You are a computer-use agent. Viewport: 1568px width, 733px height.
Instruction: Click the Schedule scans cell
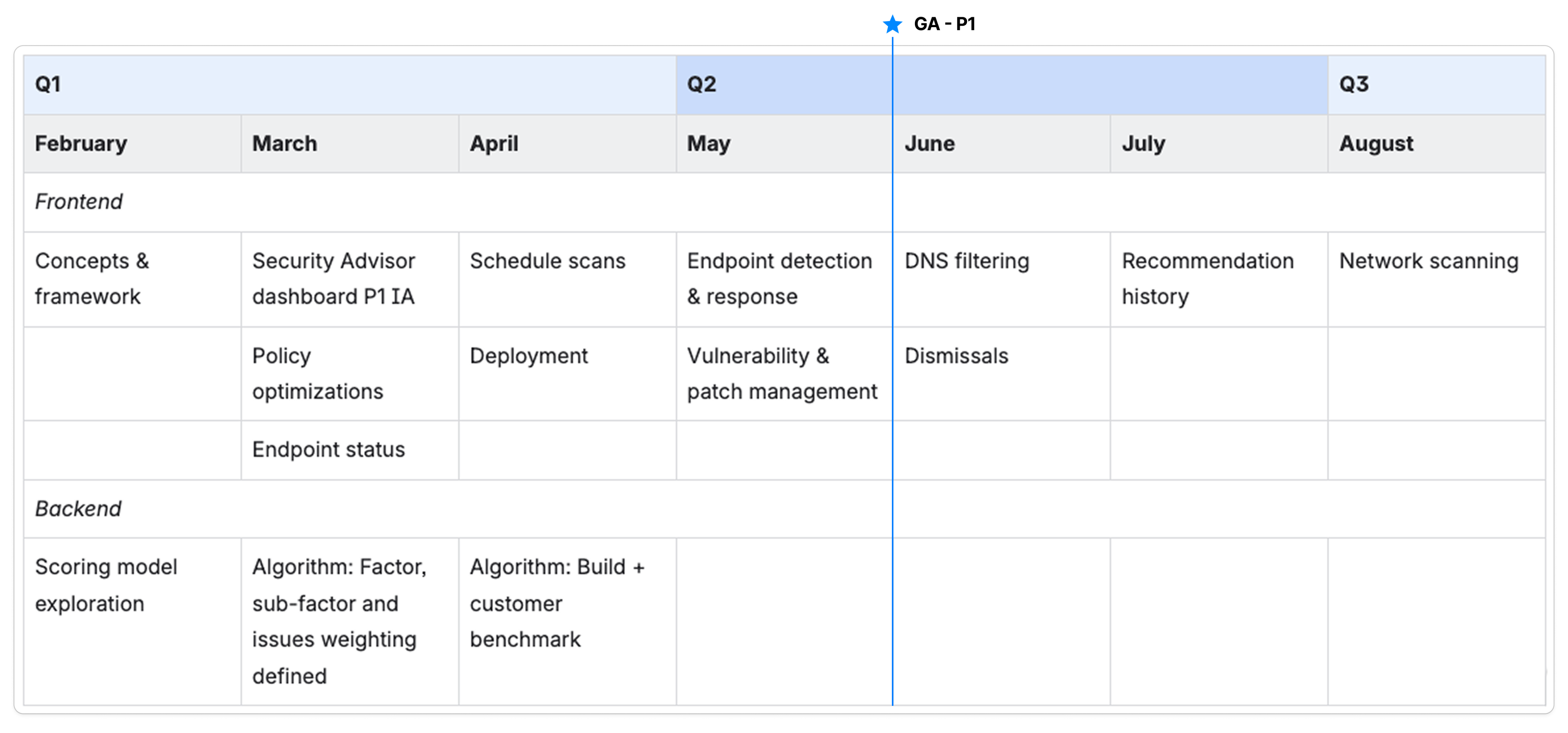547,261
